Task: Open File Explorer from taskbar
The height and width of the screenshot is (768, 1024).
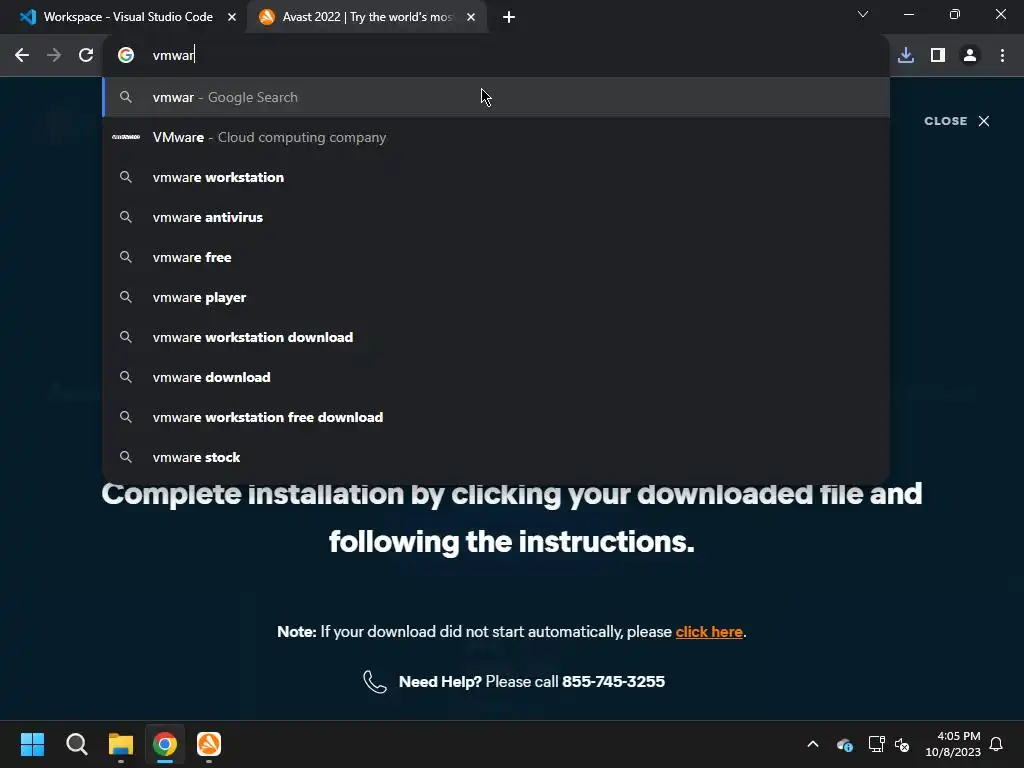Action: [121, 744]
